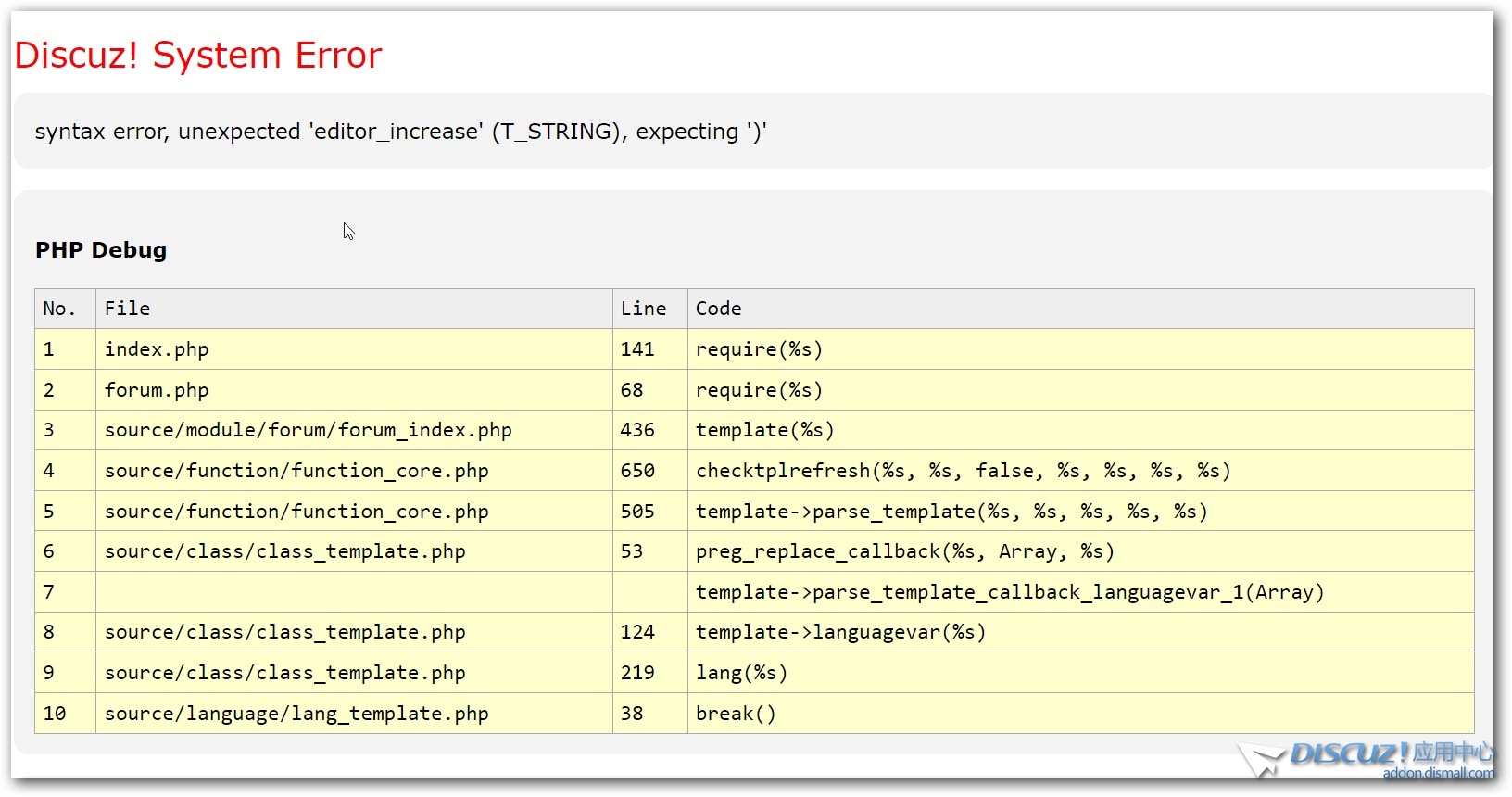Click the template->languagevar(%s) code cell
The width and height of the screenshot is (1512, 797).
click(1080, 632)
